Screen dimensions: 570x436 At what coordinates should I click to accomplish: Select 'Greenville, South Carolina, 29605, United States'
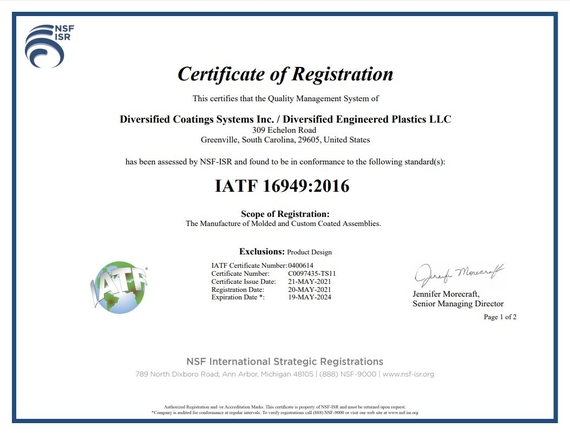point(285,140)
